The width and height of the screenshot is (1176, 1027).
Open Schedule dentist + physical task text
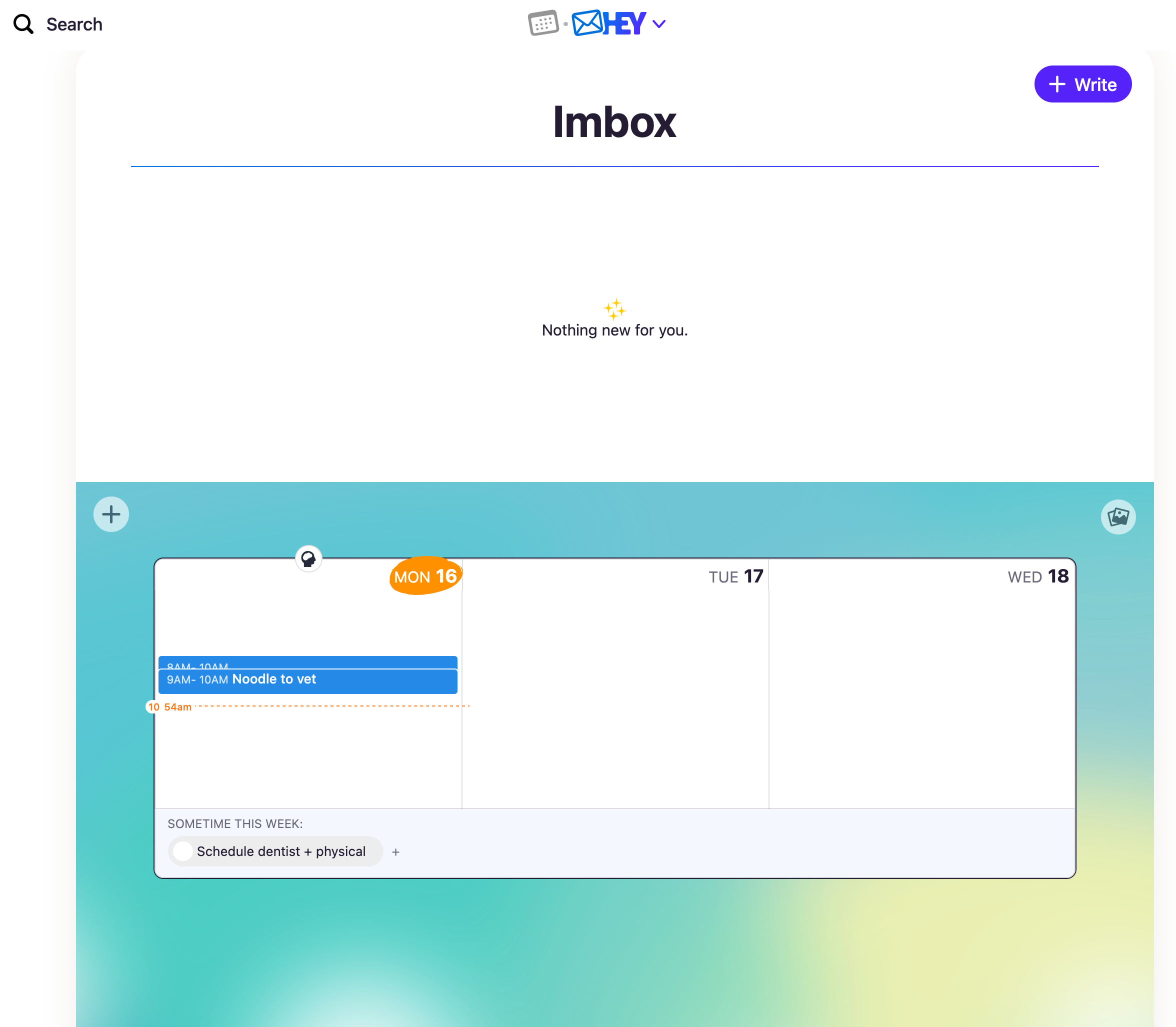pos(281,851)
